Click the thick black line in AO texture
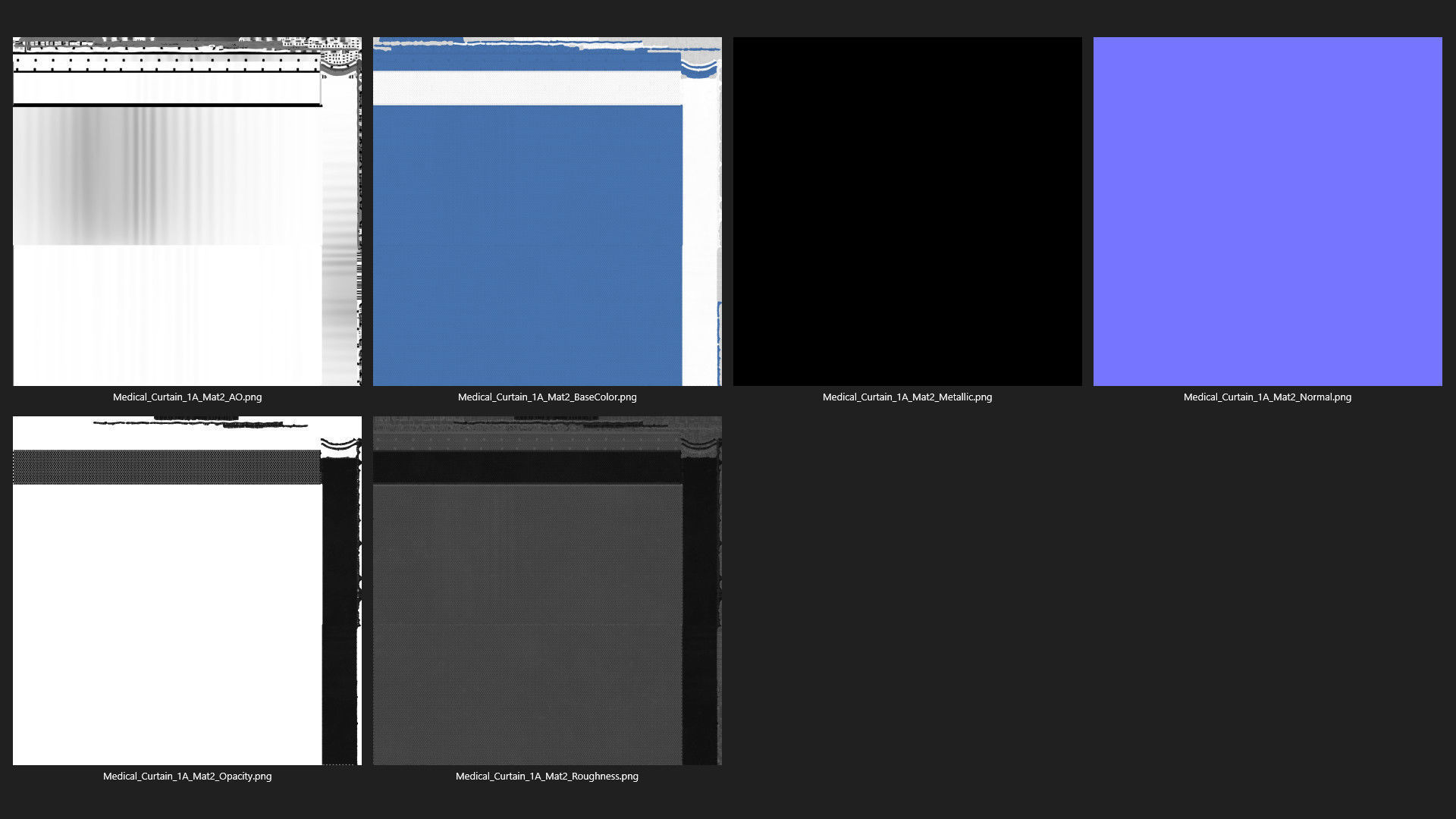Screen dimensions: 1456x819 click(167, 105)
